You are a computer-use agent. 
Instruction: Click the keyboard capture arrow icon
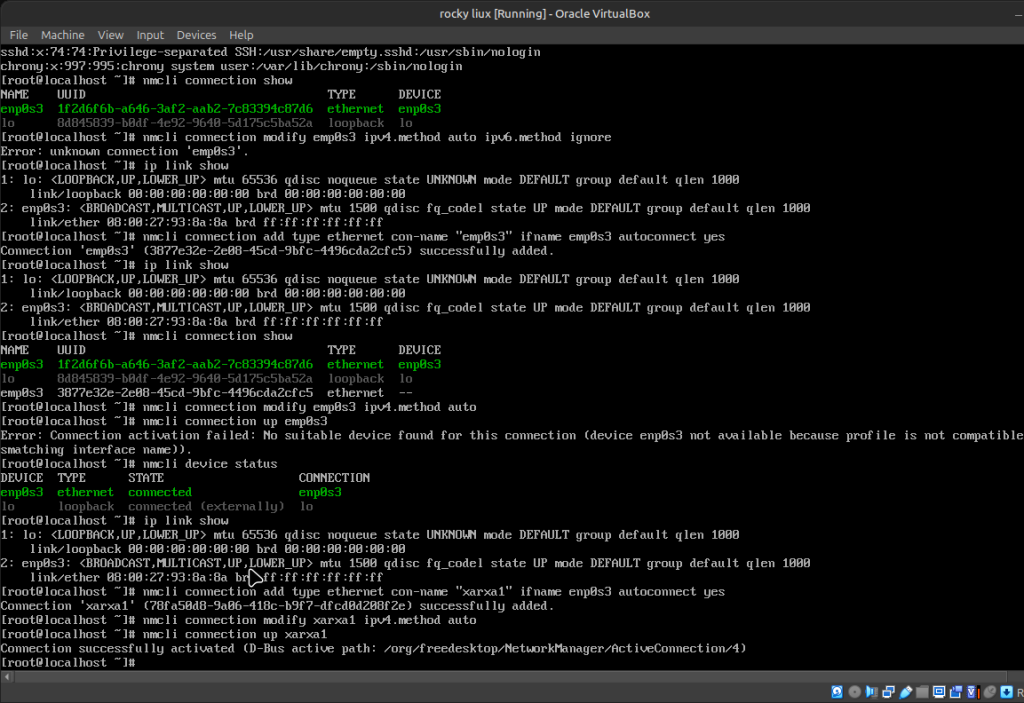pyautogui.click(x=1006, y=692)
